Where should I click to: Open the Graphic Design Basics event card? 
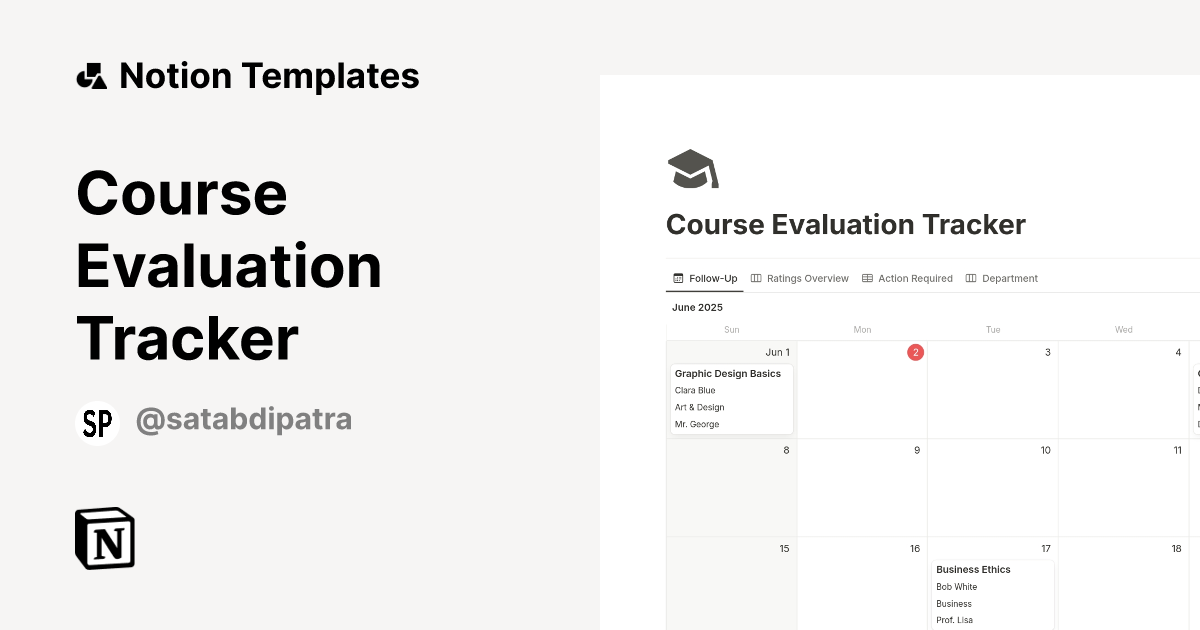tap(729, 397)
